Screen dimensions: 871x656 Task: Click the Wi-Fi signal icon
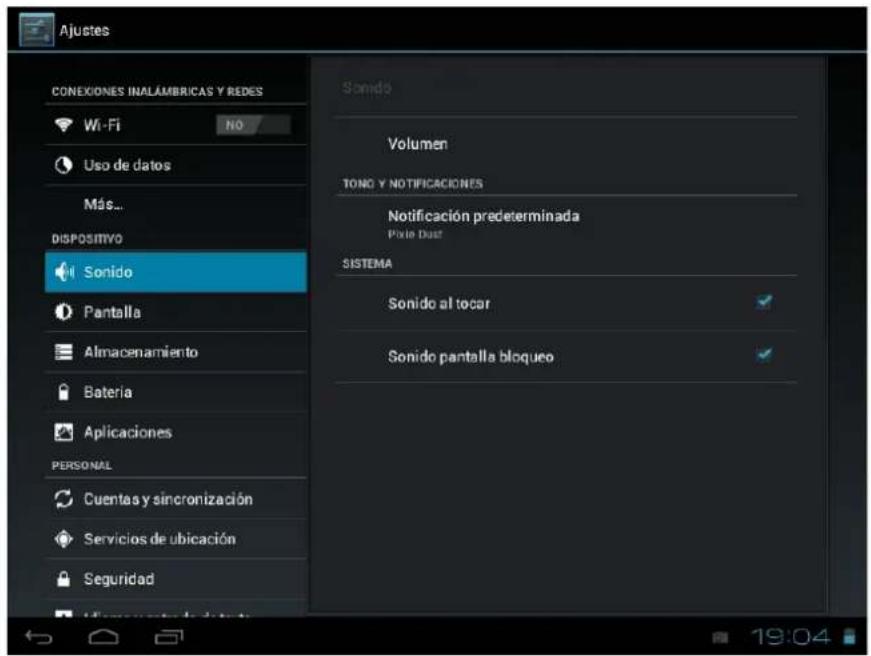(x=63, y=125)
